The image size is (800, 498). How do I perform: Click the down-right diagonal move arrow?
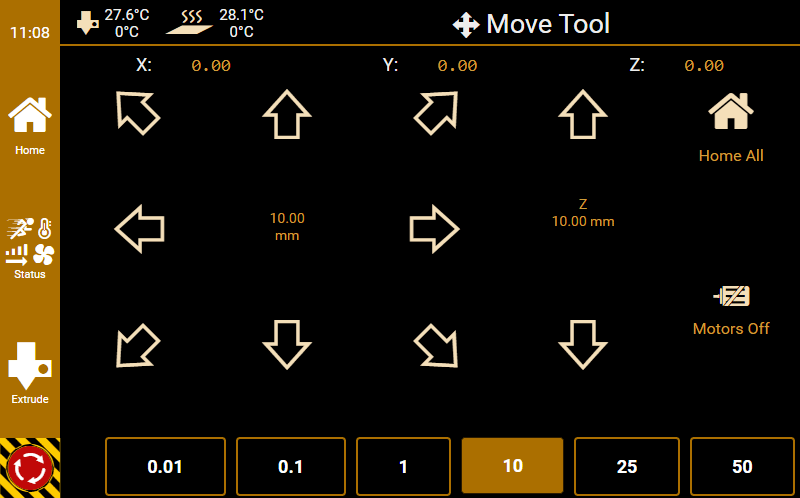point(436,346)
